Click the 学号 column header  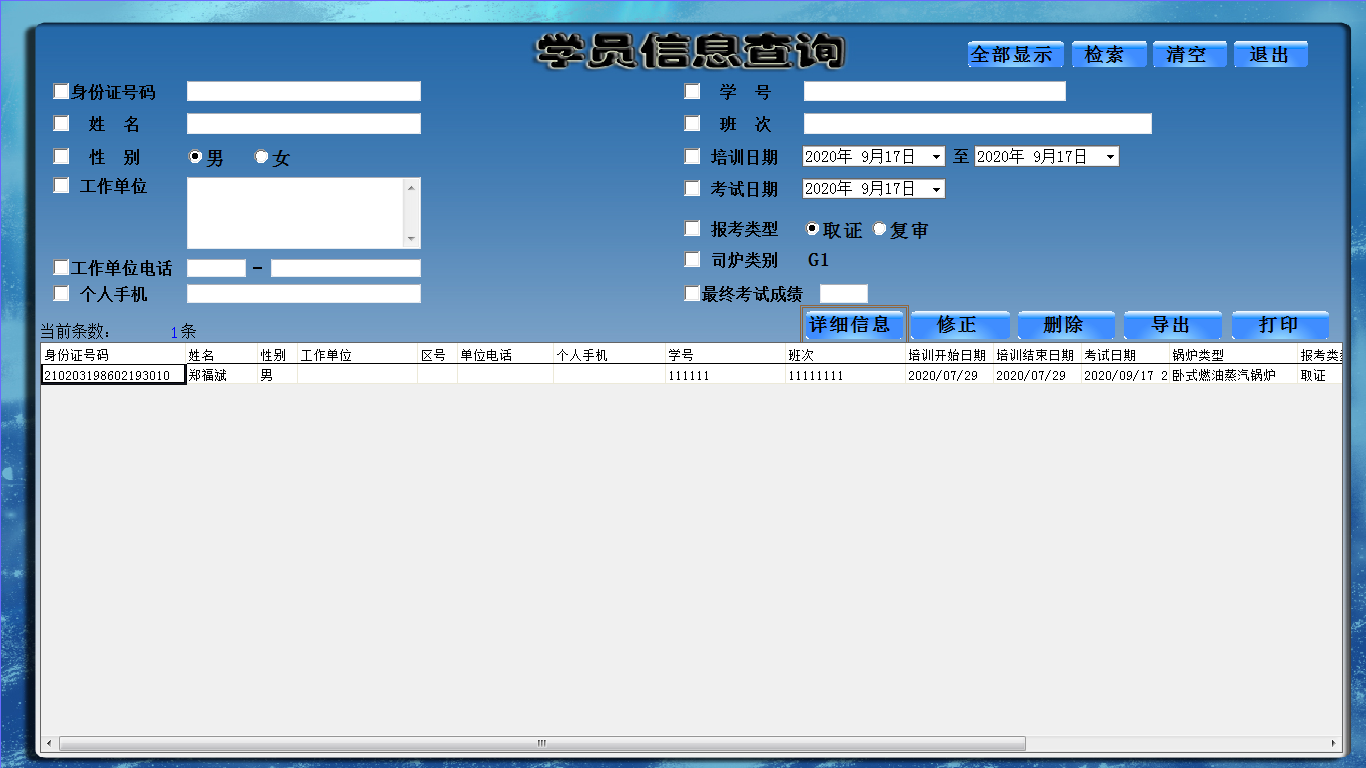coord(724,355)
